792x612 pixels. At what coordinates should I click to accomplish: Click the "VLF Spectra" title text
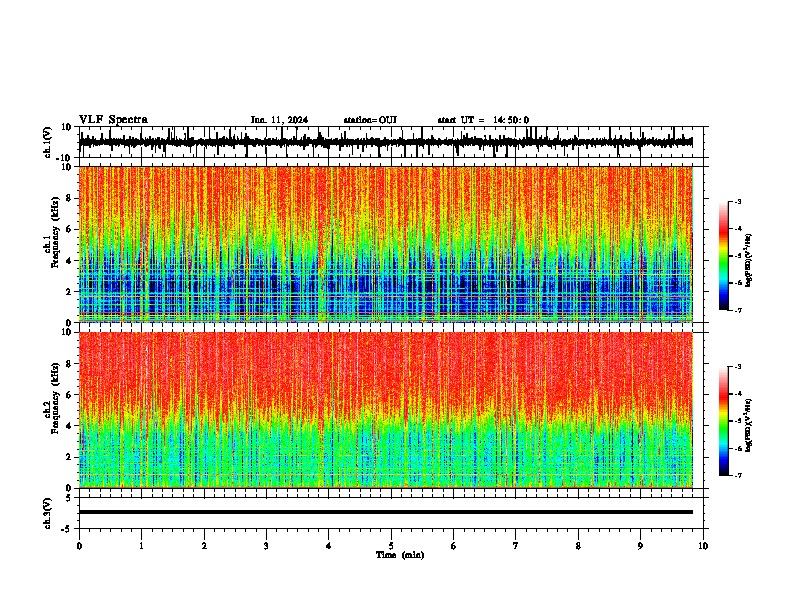pyautogui.click(x=113, y=119)
